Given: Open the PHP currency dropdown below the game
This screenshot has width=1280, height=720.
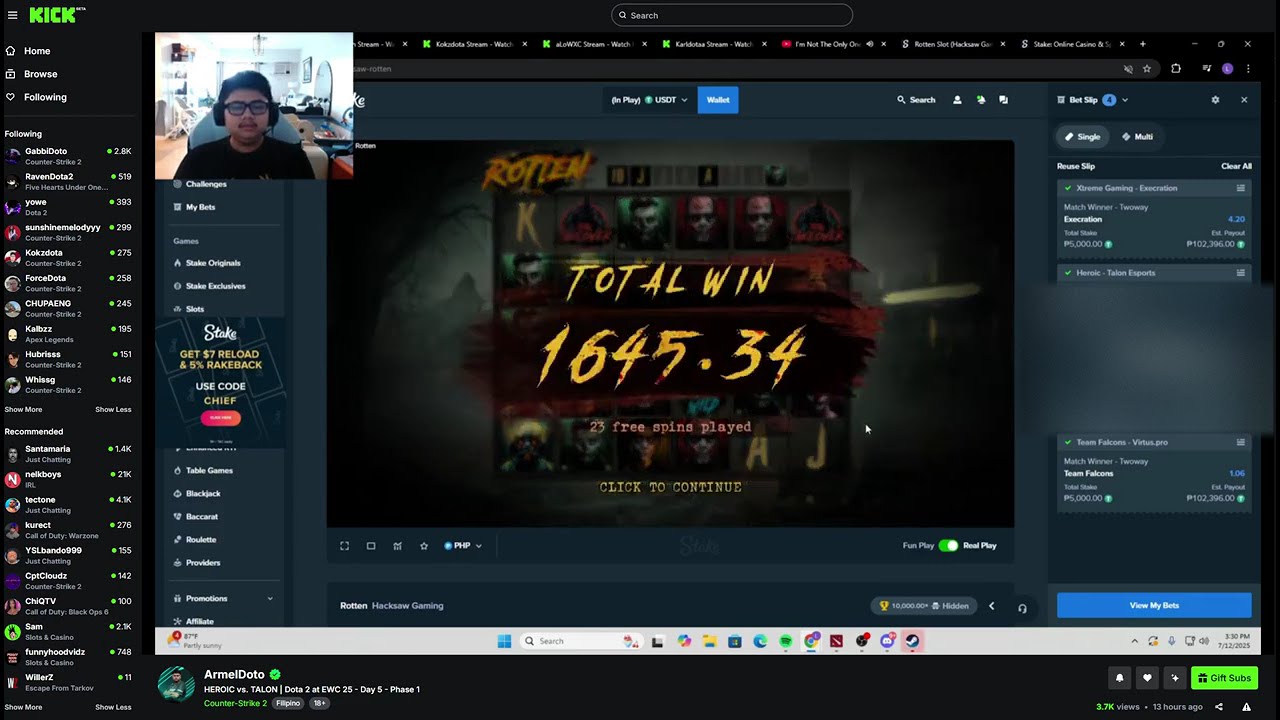Looking at the screenshot, I should coord(462,546).
